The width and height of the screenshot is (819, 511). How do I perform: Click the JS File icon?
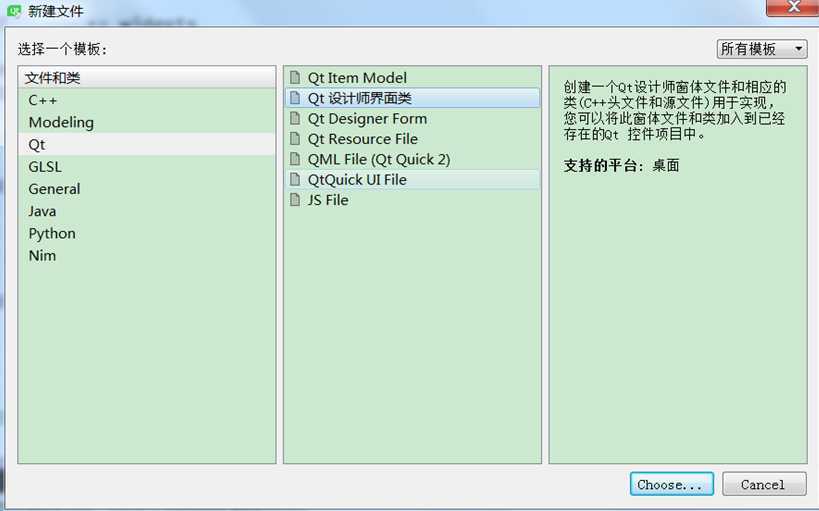[295, 200]
